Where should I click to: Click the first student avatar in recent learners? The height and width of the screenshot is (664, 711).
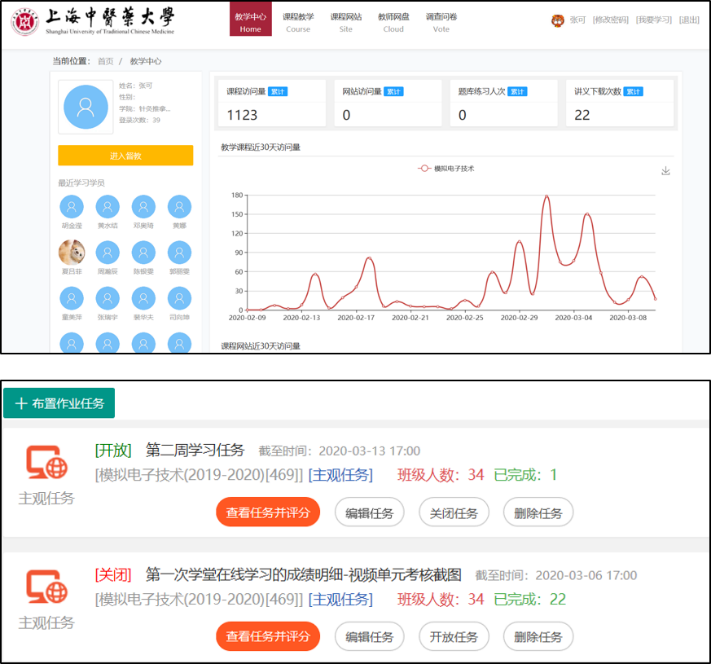(71, 207)
